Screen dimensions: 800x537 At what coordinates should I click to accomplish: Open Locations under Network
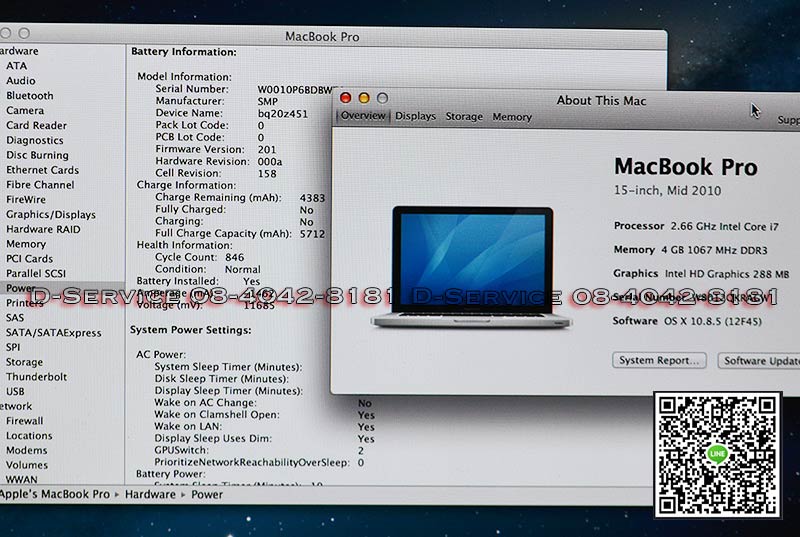29,436
